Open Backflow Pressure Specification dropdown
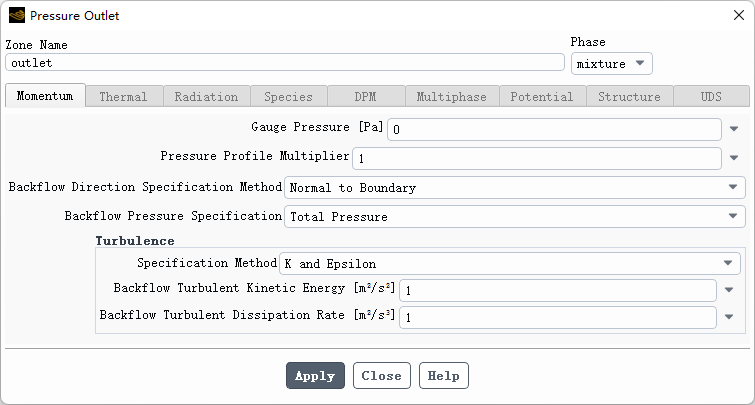The image size is (755, 405). (x=515, y=216)
